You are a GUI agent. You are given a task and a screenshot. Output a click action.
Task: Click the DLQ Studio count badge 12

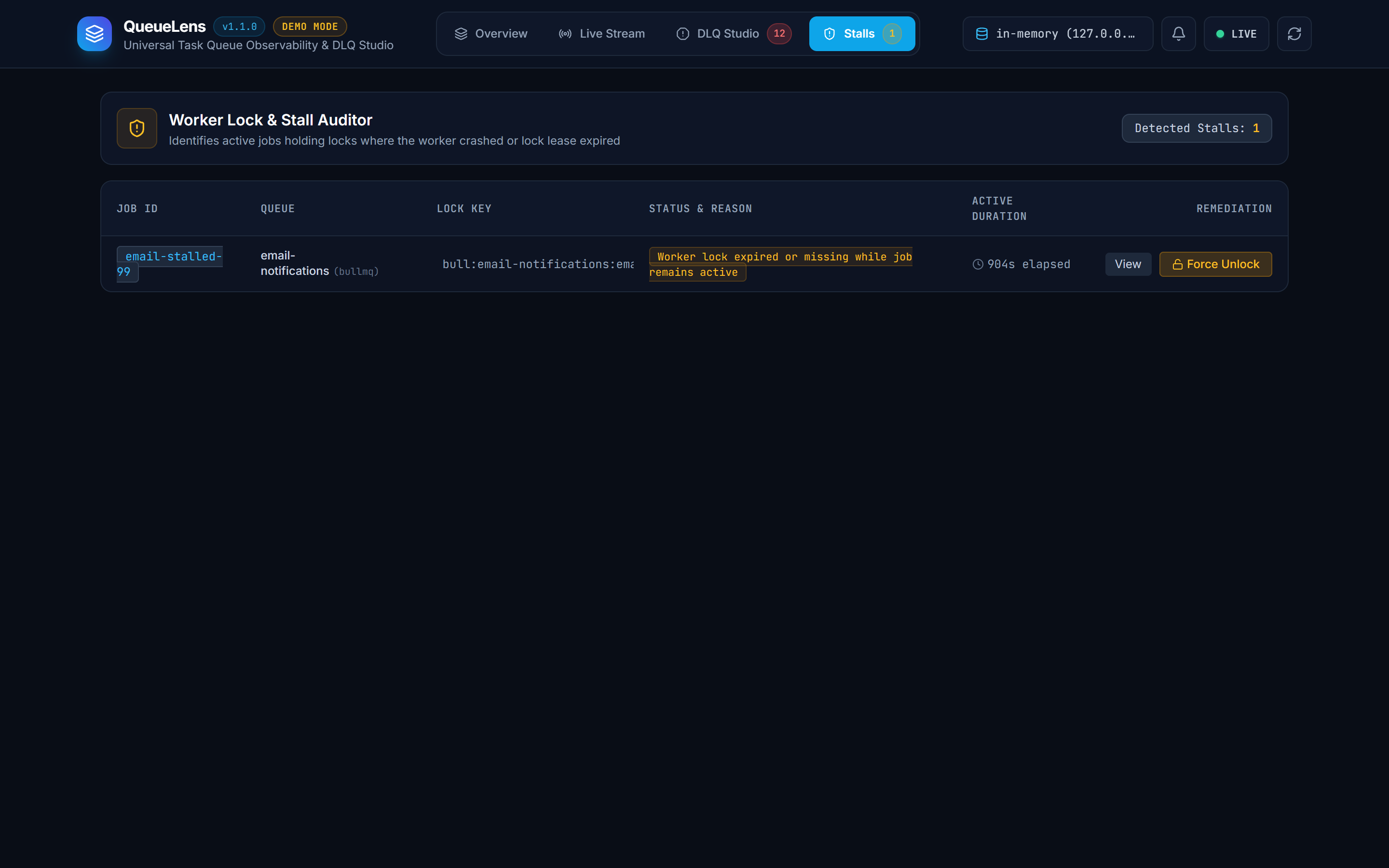point(779,34)
